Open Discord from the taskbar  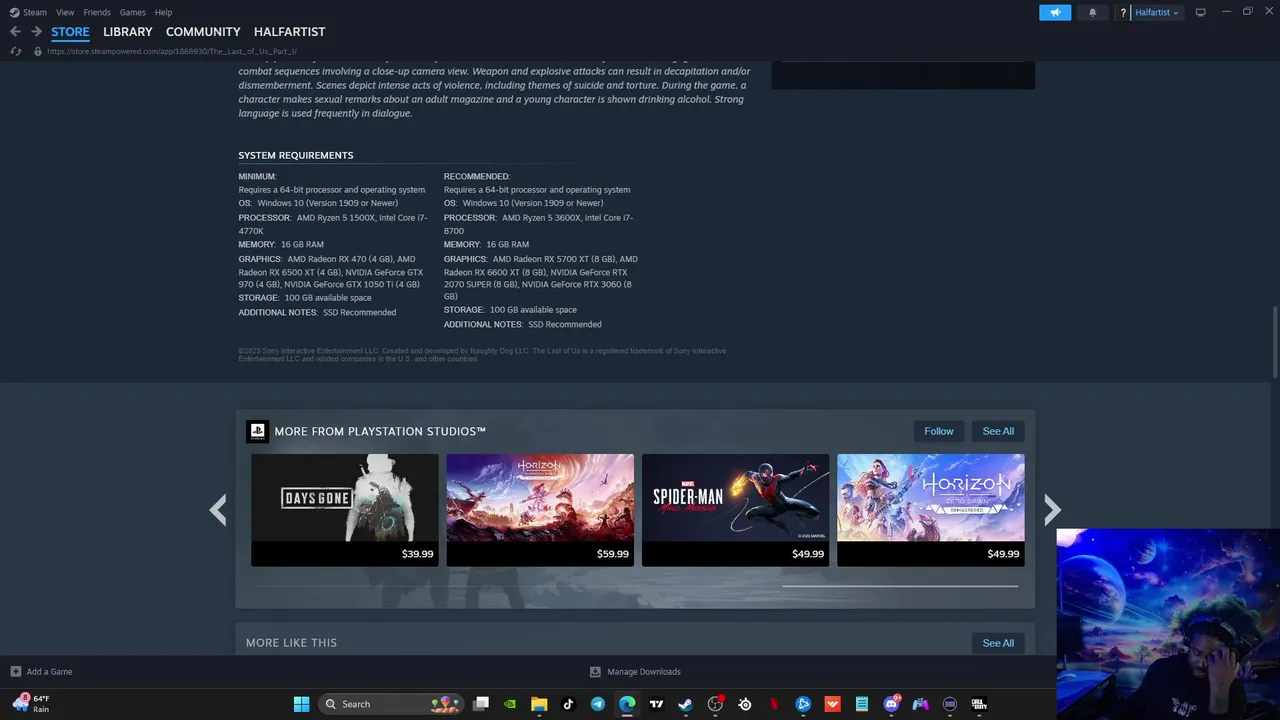[891, 704]
